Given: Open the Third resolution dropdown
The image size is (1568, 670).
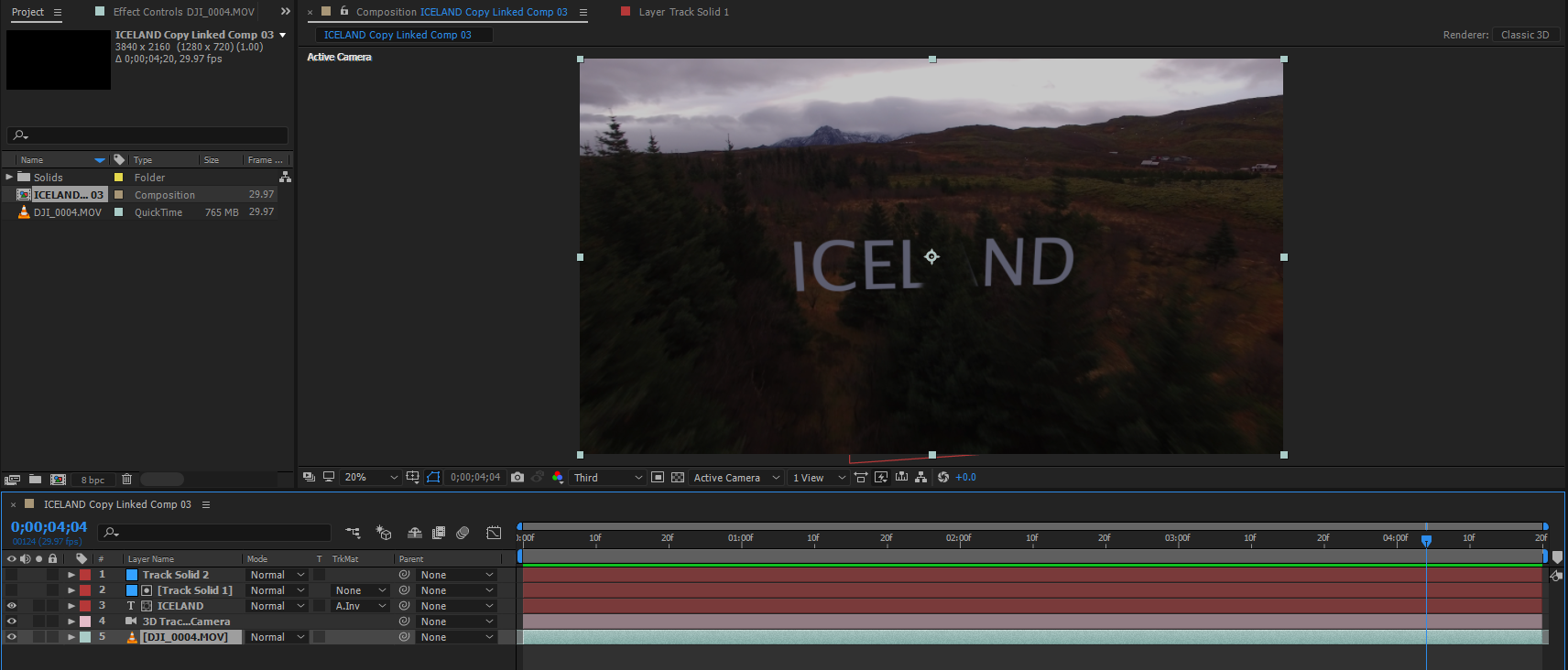Looking at the screenshot, I should coord(607,477).
